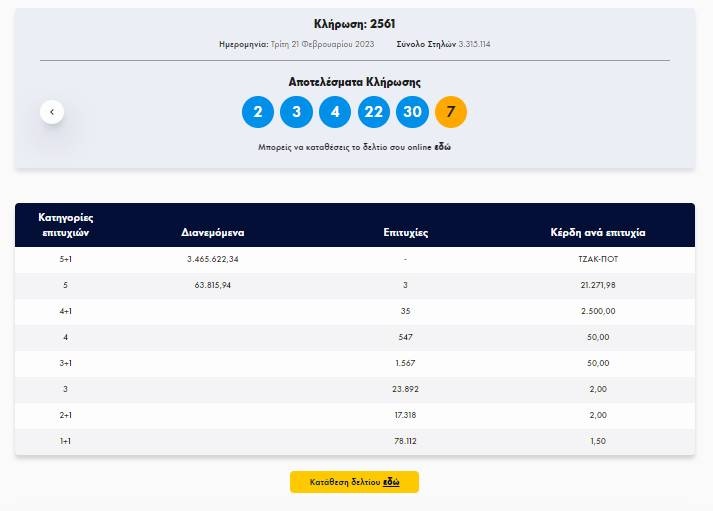Click the blue number 30 ball
The image size is (713, 511).
click(412, 112)
